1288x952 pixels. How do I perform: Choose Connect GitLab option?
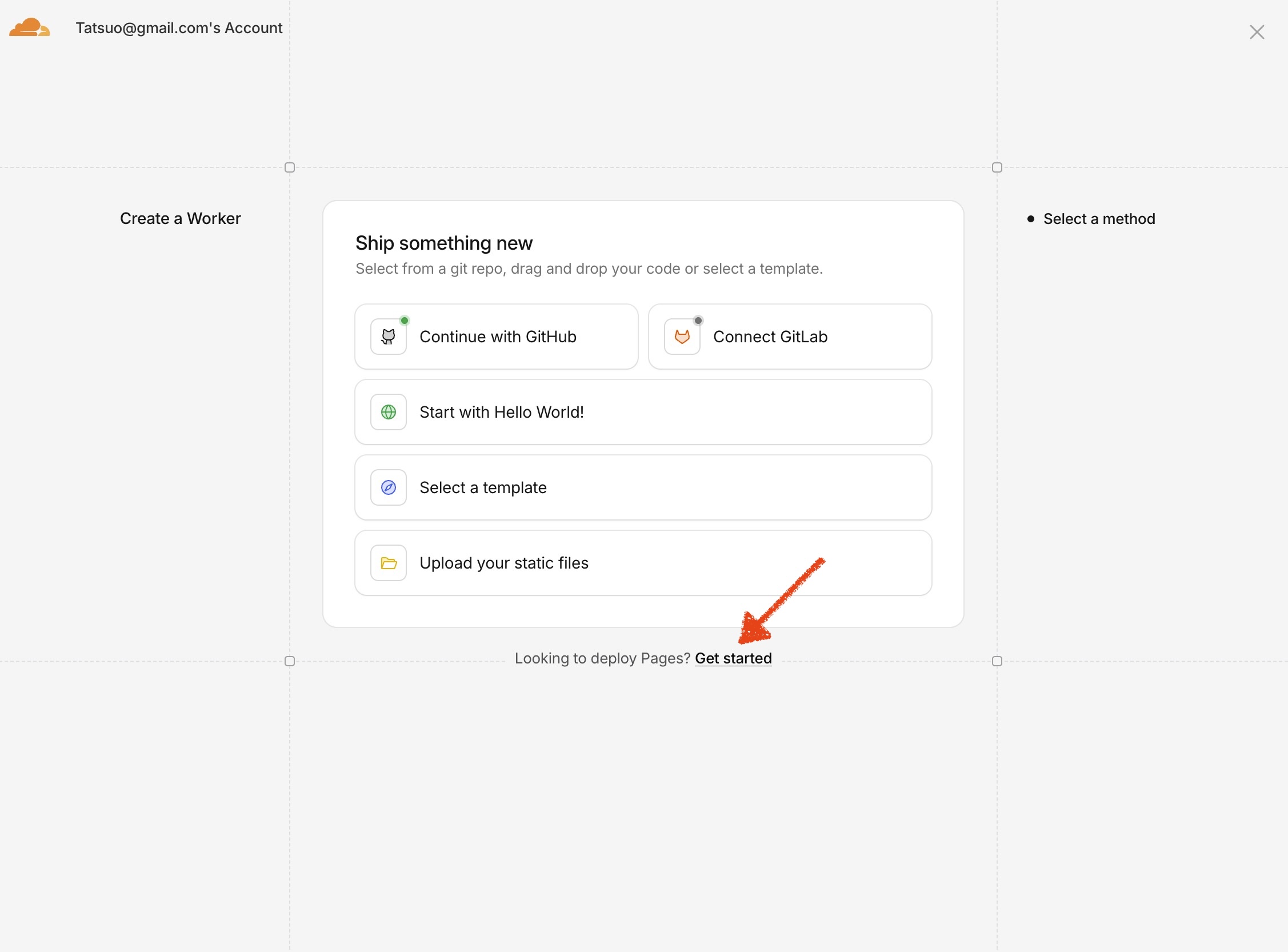point(790,337)
